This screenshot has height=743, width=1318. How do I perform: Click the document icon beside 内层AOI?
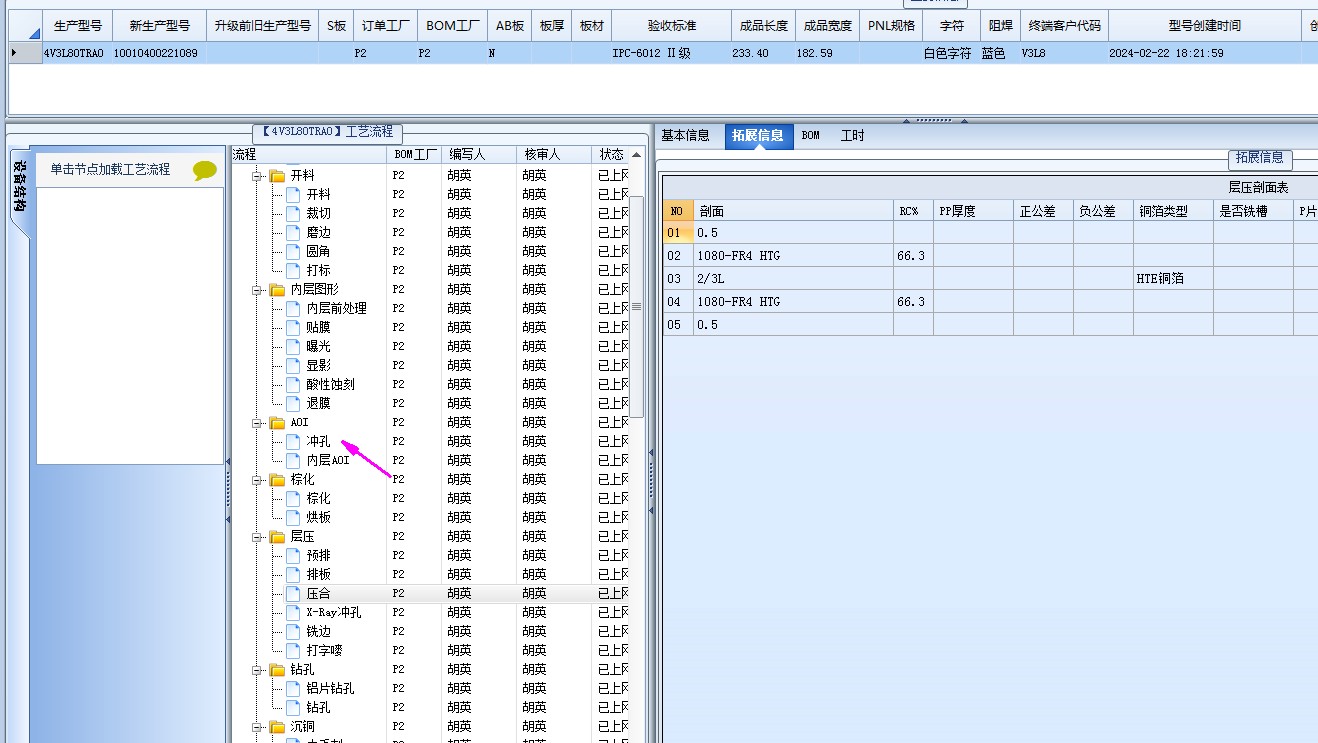293,460
